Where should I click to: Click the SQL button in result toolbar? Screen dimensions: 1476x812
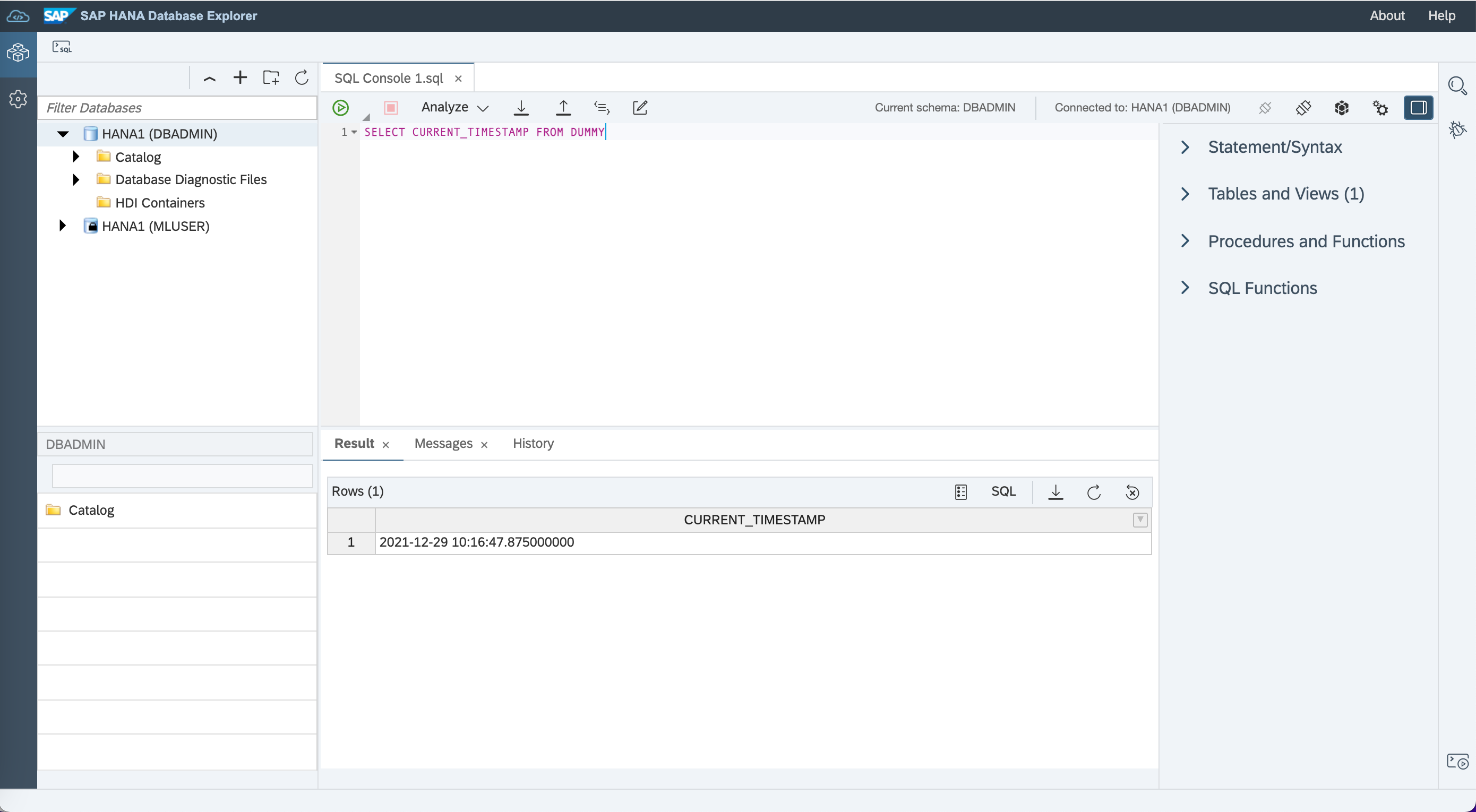[1003, 492]
